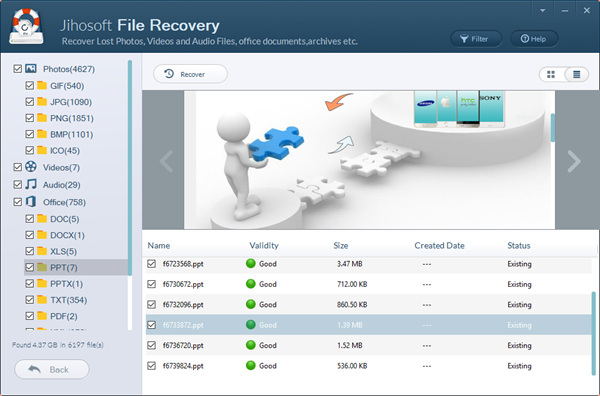Screen dimensions: 600x396
Task: Open the title bar dropdown menu arrow
Action: coord(543,11)
